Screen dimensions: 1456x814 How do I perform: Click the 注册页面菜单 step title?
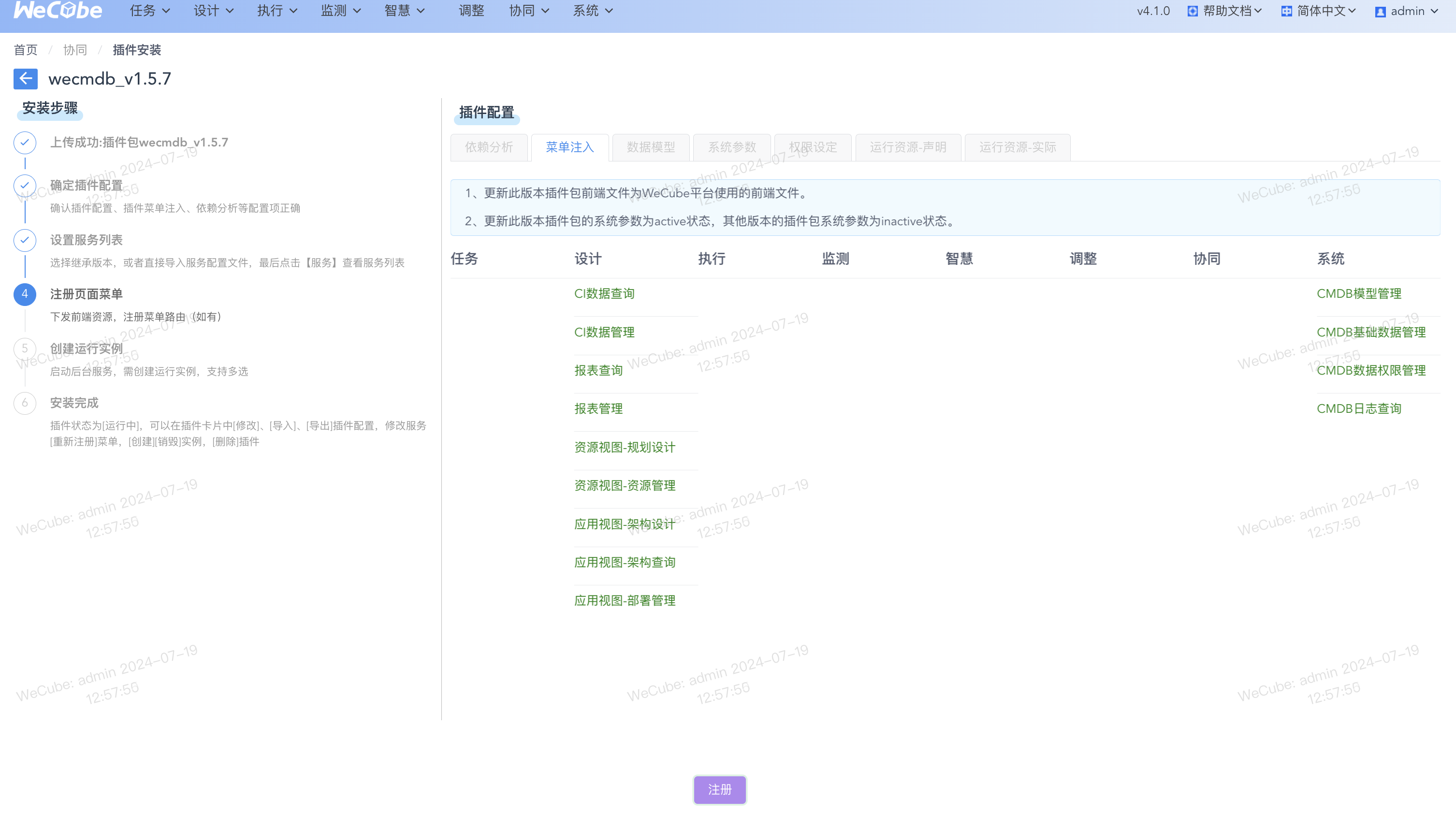point(87,294)
